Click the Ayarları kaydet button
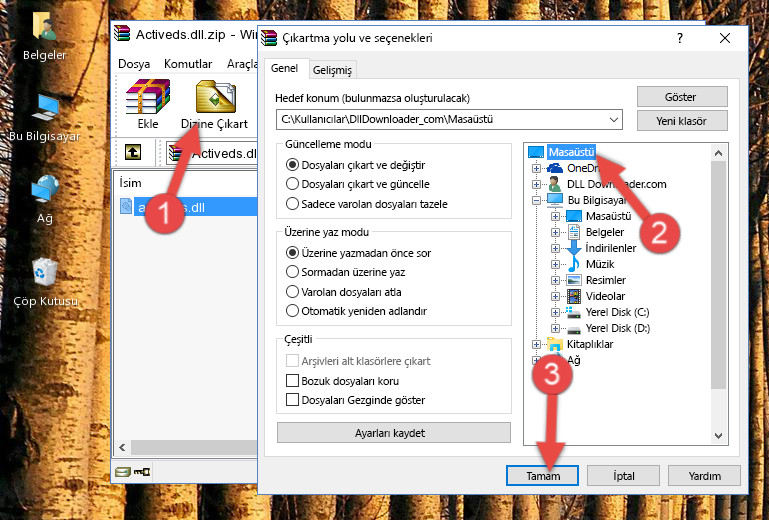The height and width of the screenshot is (520, 769). pyautogui.click(x=394, y=433)
